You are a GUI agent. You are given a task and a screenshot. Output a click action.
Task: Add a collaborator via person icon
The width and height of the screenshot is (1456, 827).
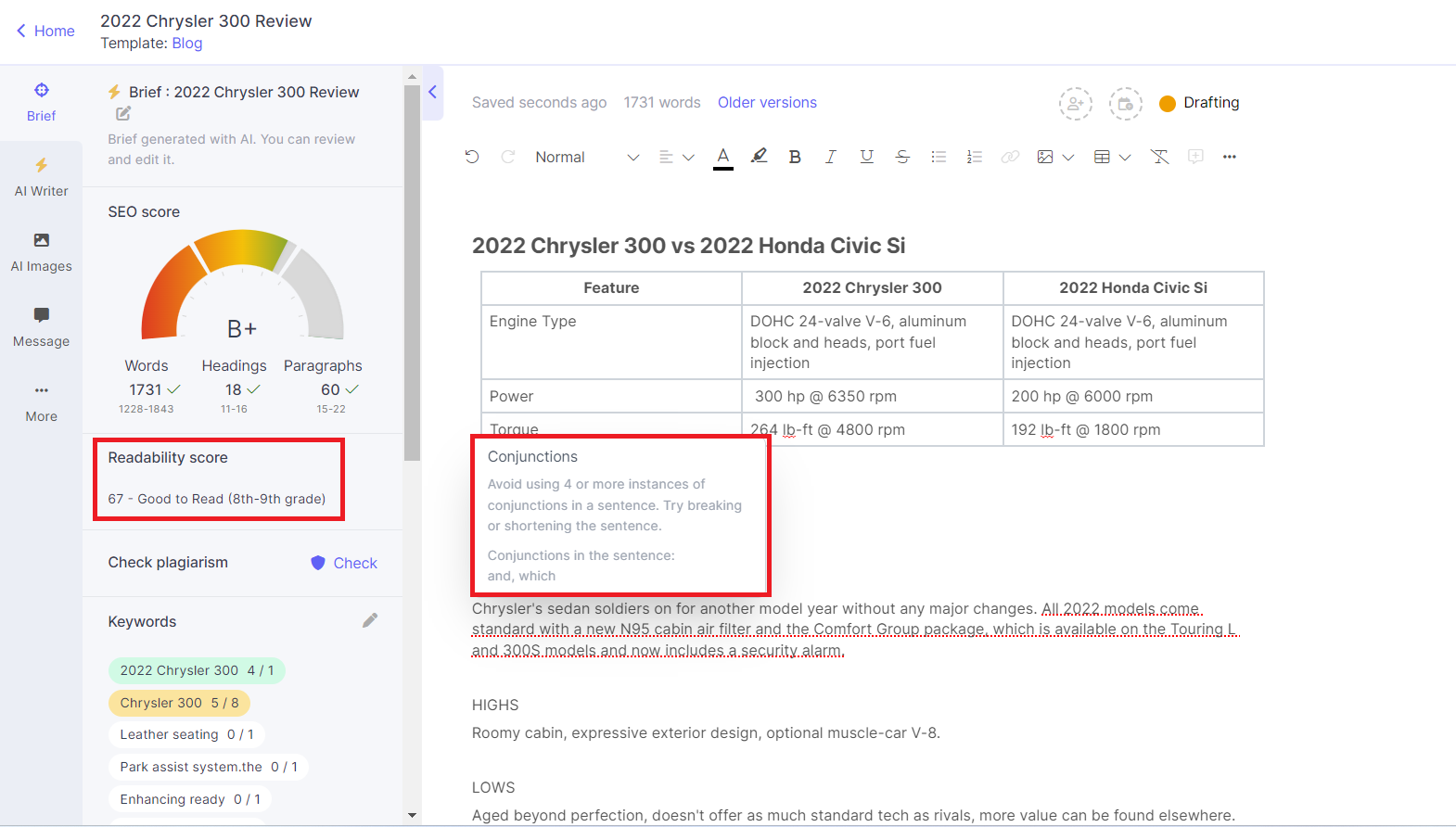pyautogui.click(x=1076, y=103)
